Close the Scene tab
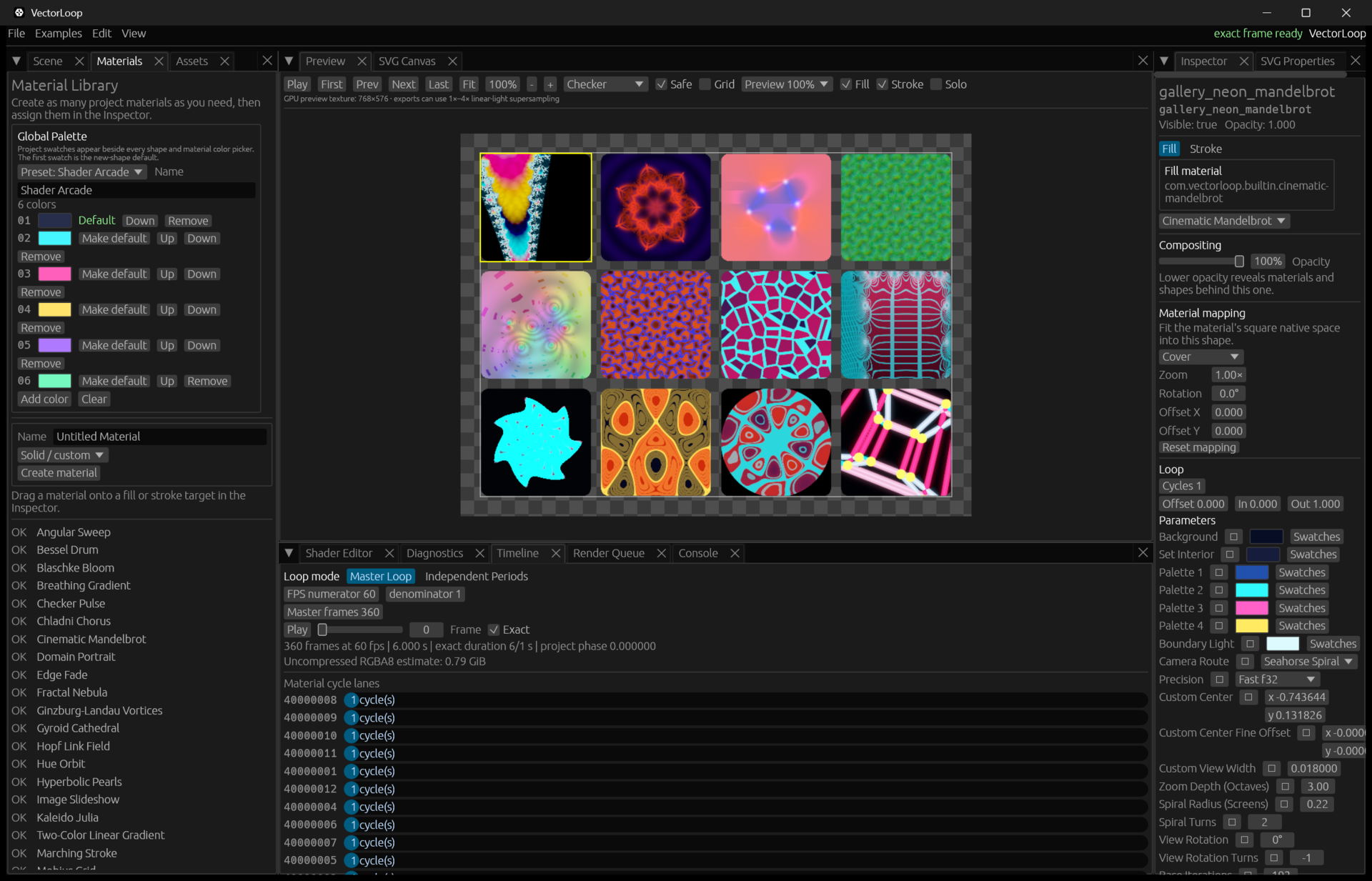This screenshot has height=881, width=1372. click(x=79, y=61)
